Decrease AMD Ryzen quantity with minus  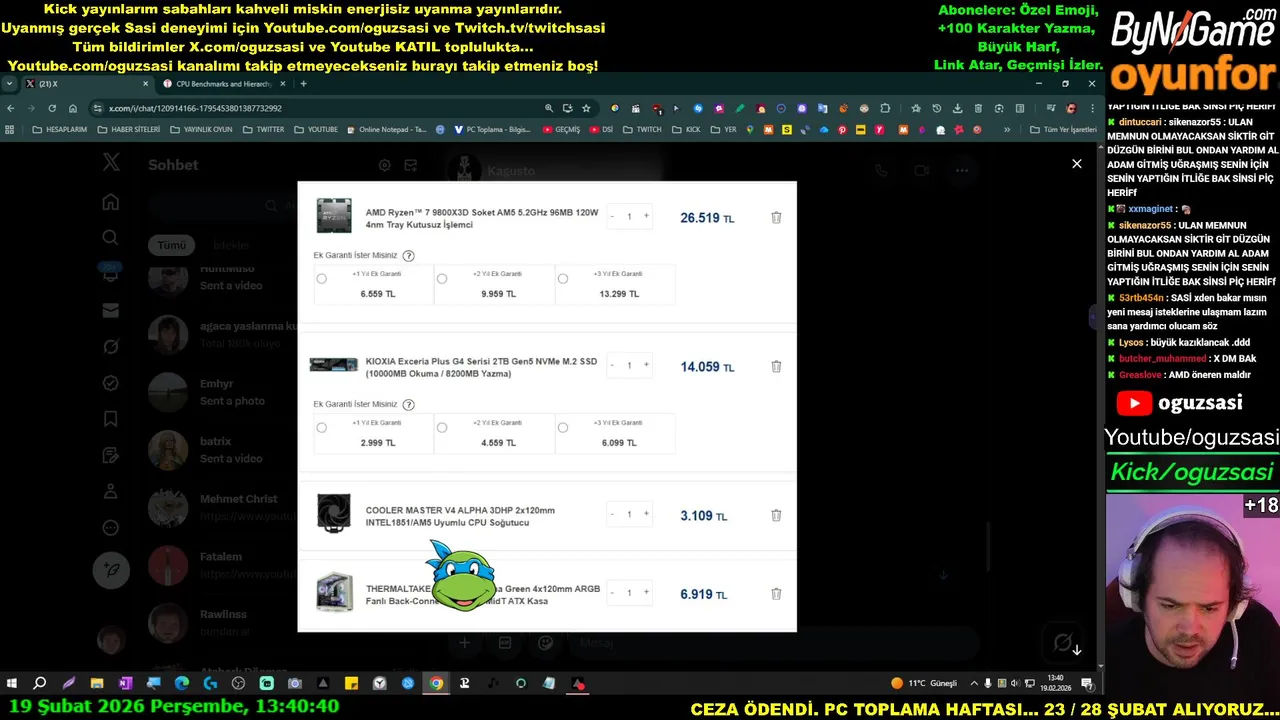(x=612, y=216)
